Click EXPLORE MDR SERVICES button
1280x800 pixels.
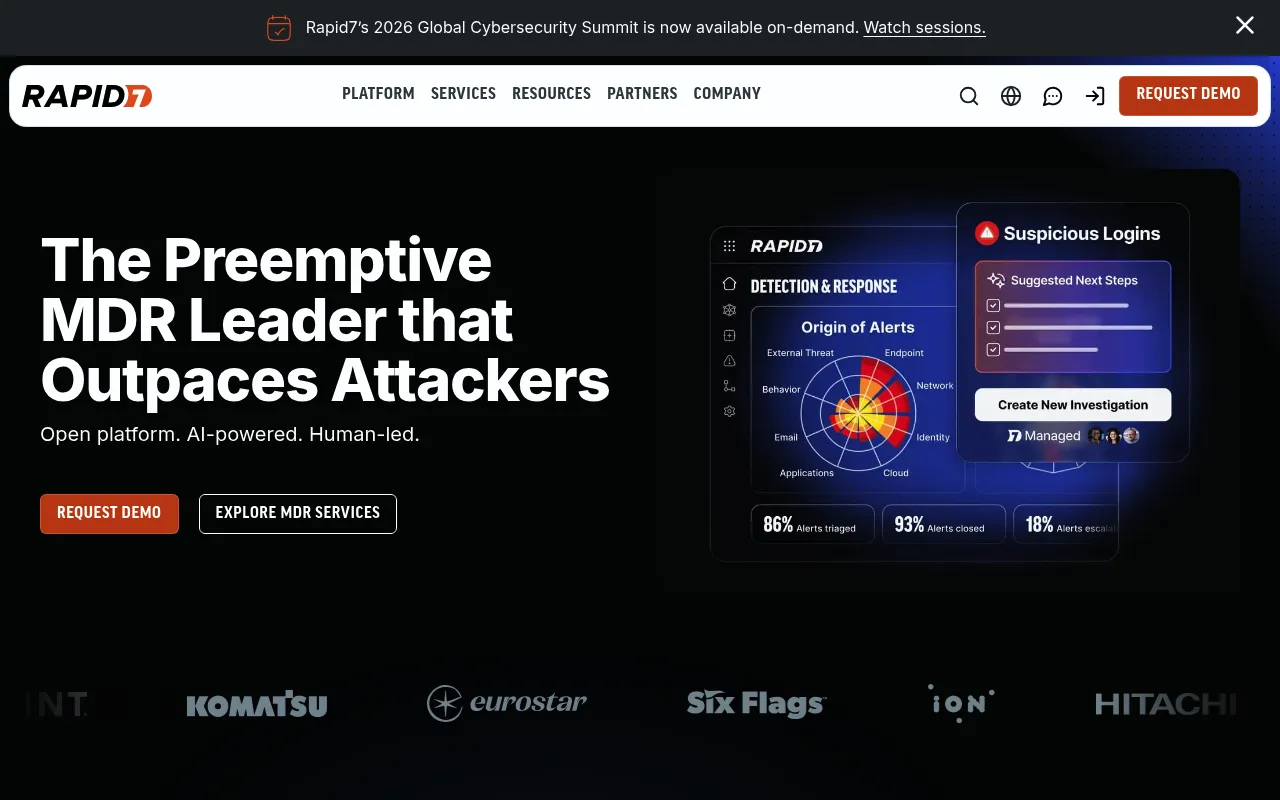pos(298,513)
